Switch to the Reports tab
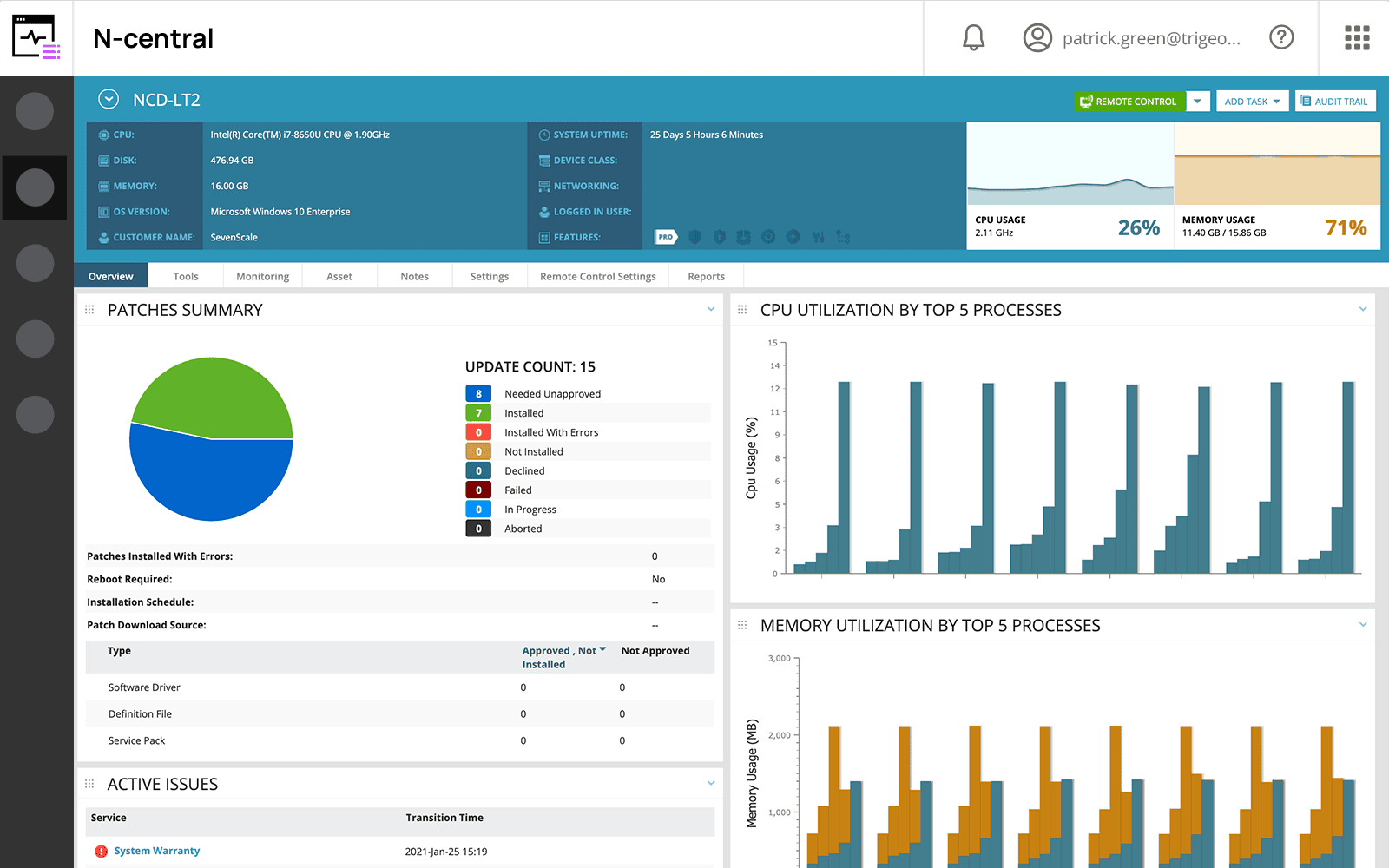Image resolution: width=1389 pixels, height=868 pixels. pyautogui.click(x=707, y=276)
